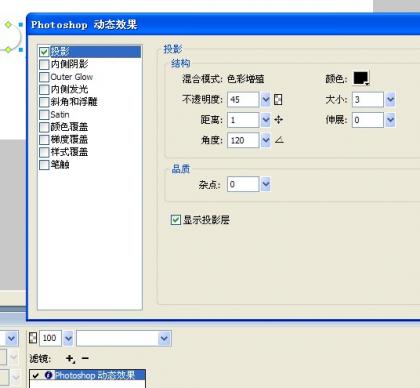
Task: Select 样式覆盖 in the effects list
Action: tap(69, 152)
